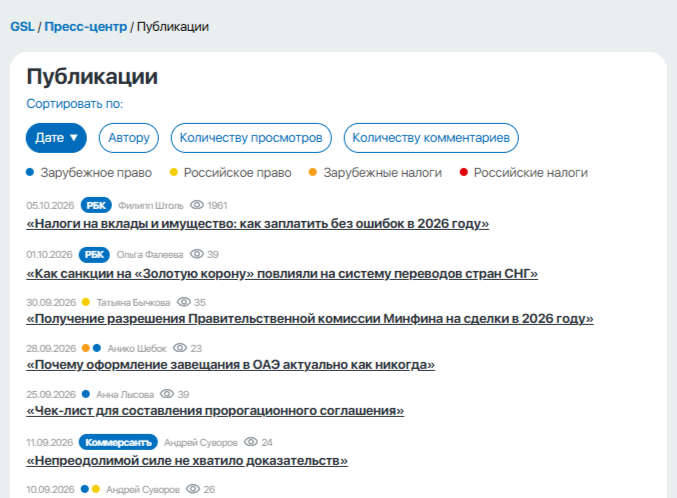677x498 pixels.
Task: Click views eye icon beside 1961
Action: coord(197,205)
